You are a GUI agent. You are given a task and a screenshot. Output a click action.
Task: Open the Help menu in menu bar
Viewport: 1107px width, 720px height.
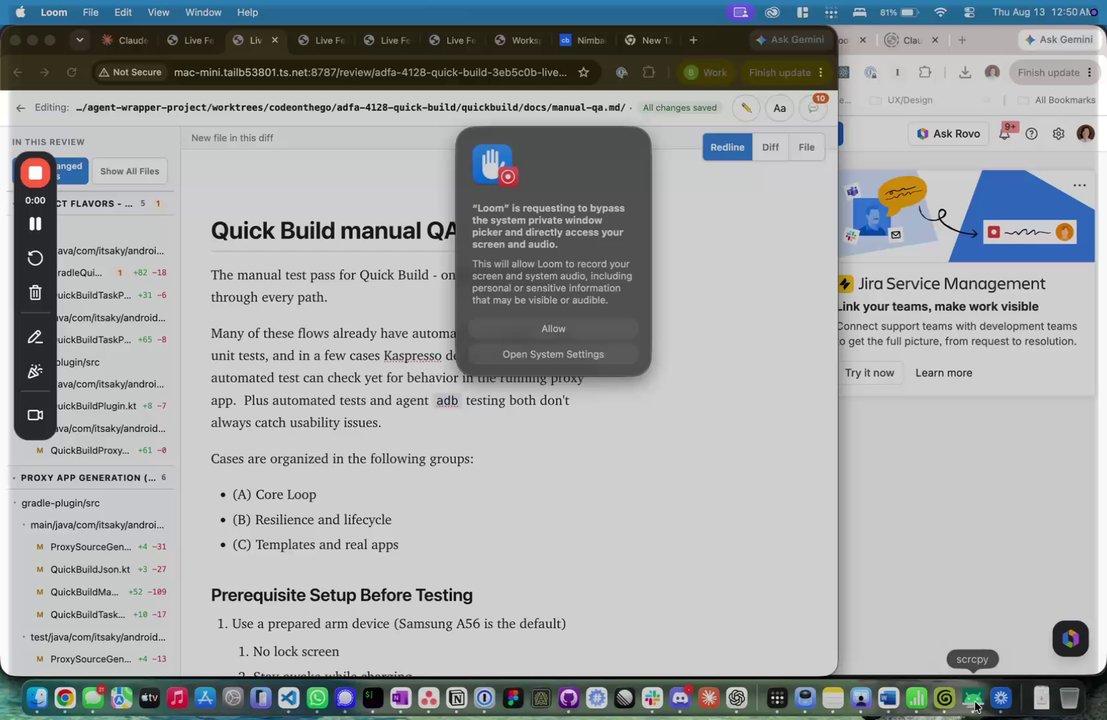point(247,12)
